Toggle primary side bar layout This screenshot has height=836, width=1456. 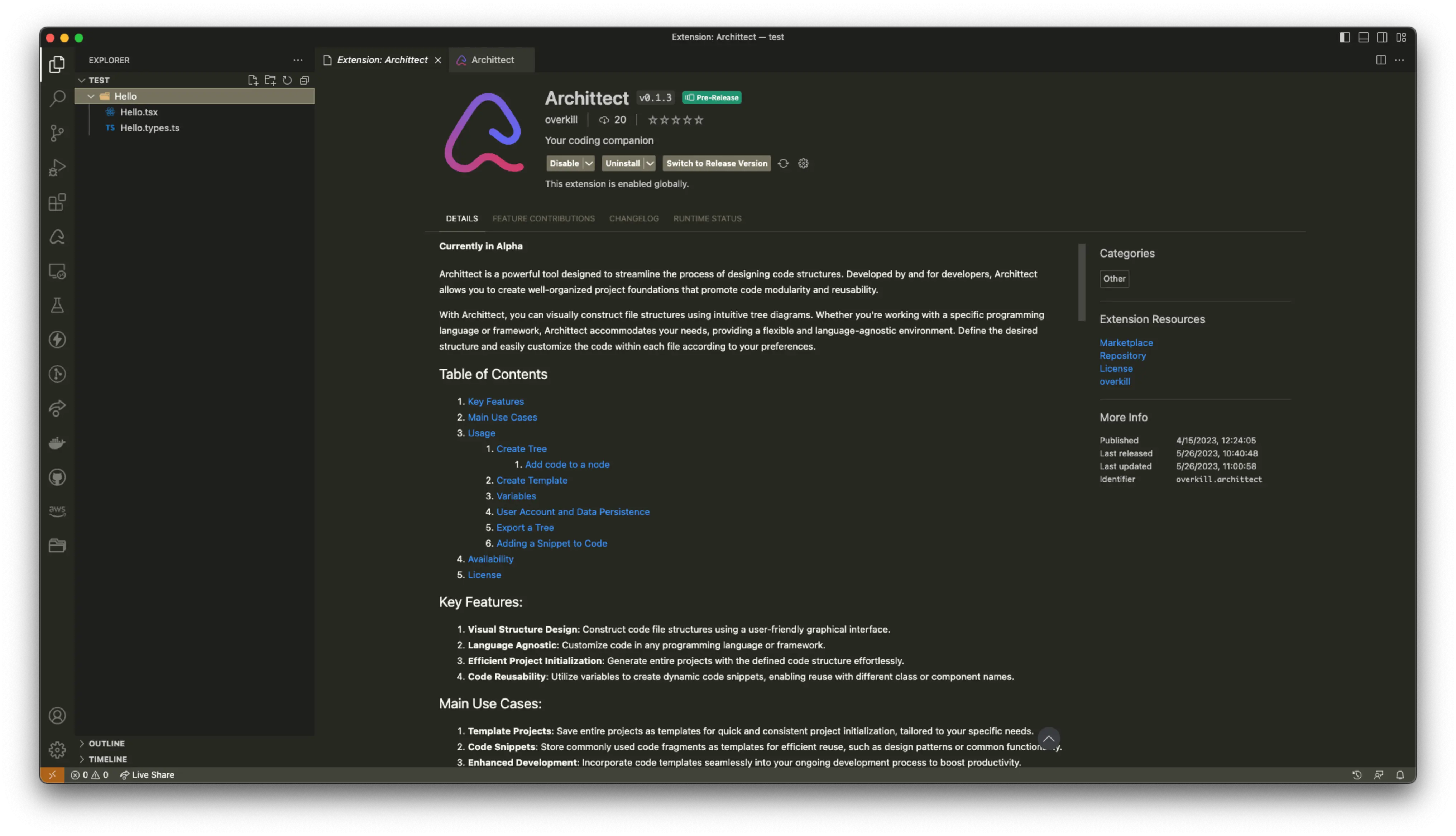1345,37
